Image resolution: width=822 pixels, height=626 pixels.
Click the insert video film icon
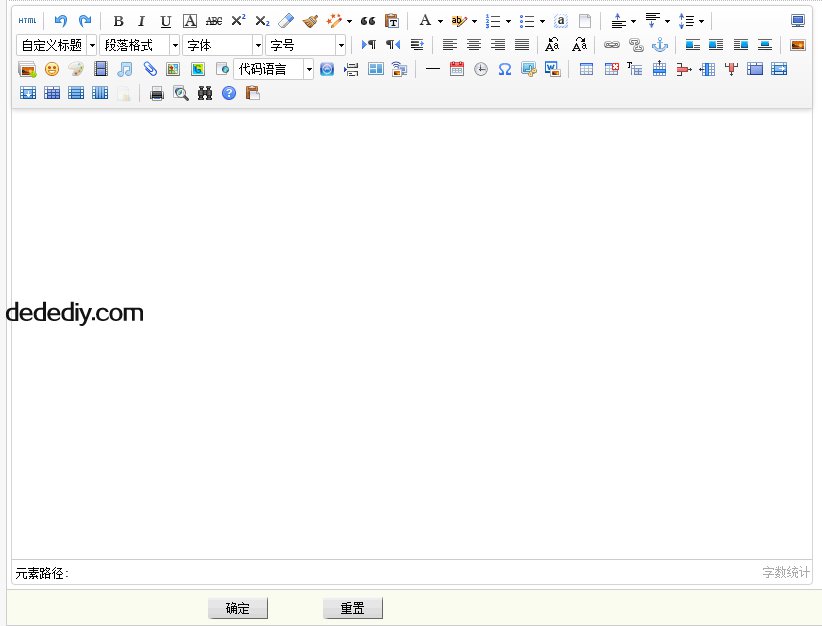[x=100, y=69]
